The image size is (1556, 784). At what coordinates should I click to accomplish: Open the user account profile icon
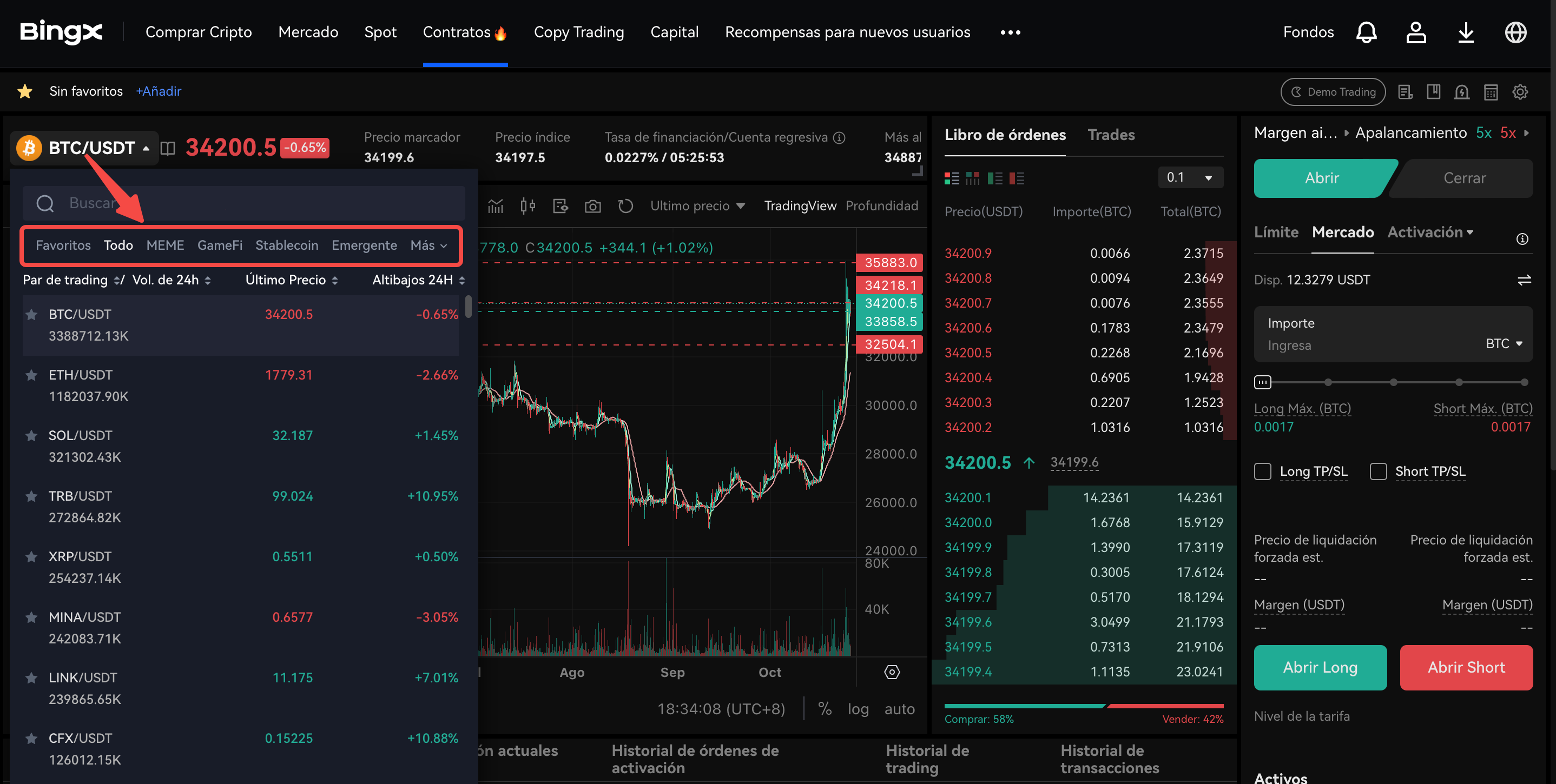point(1416,32)
